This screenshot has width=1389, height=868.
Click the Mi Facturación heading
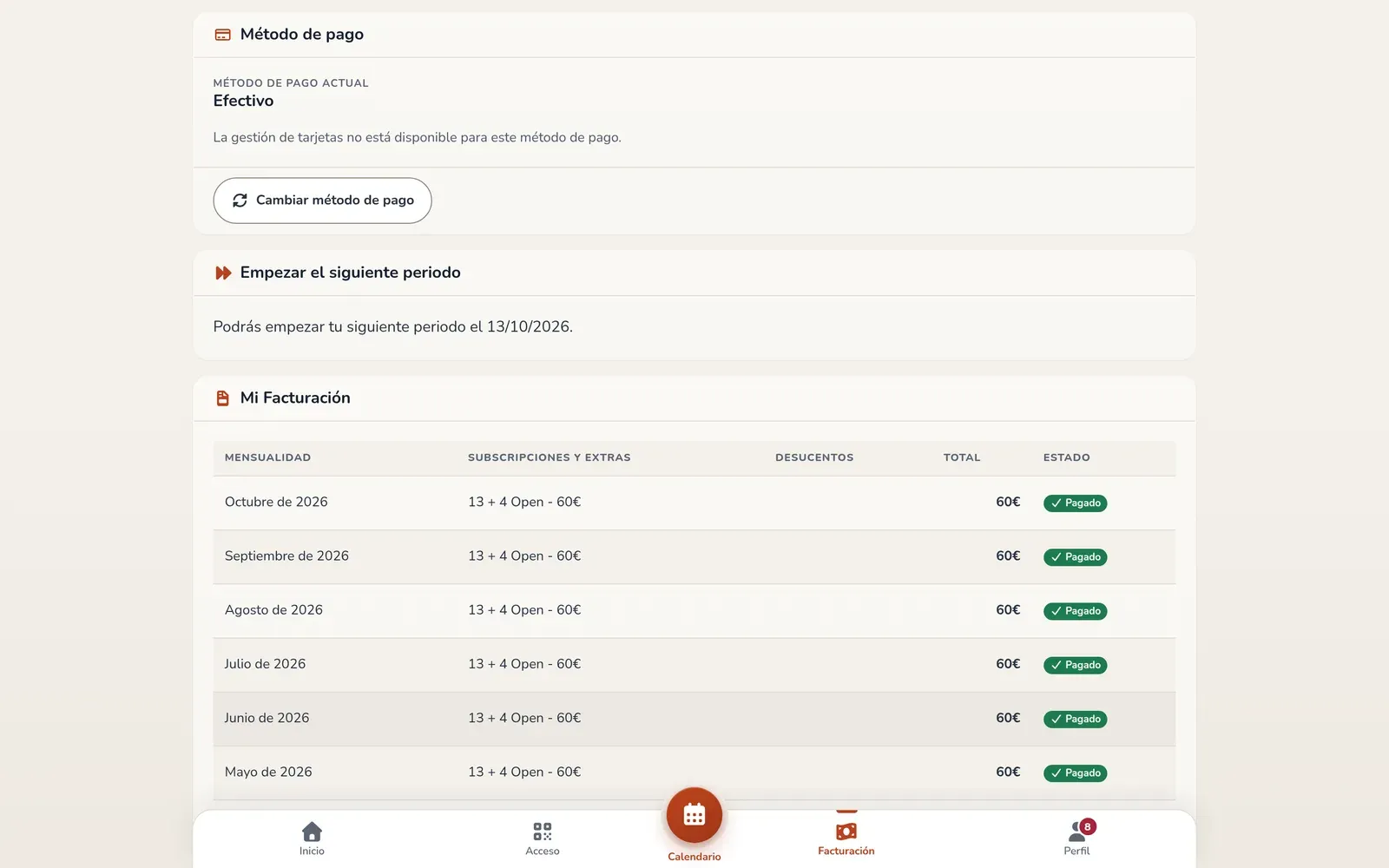click(295, 398)
